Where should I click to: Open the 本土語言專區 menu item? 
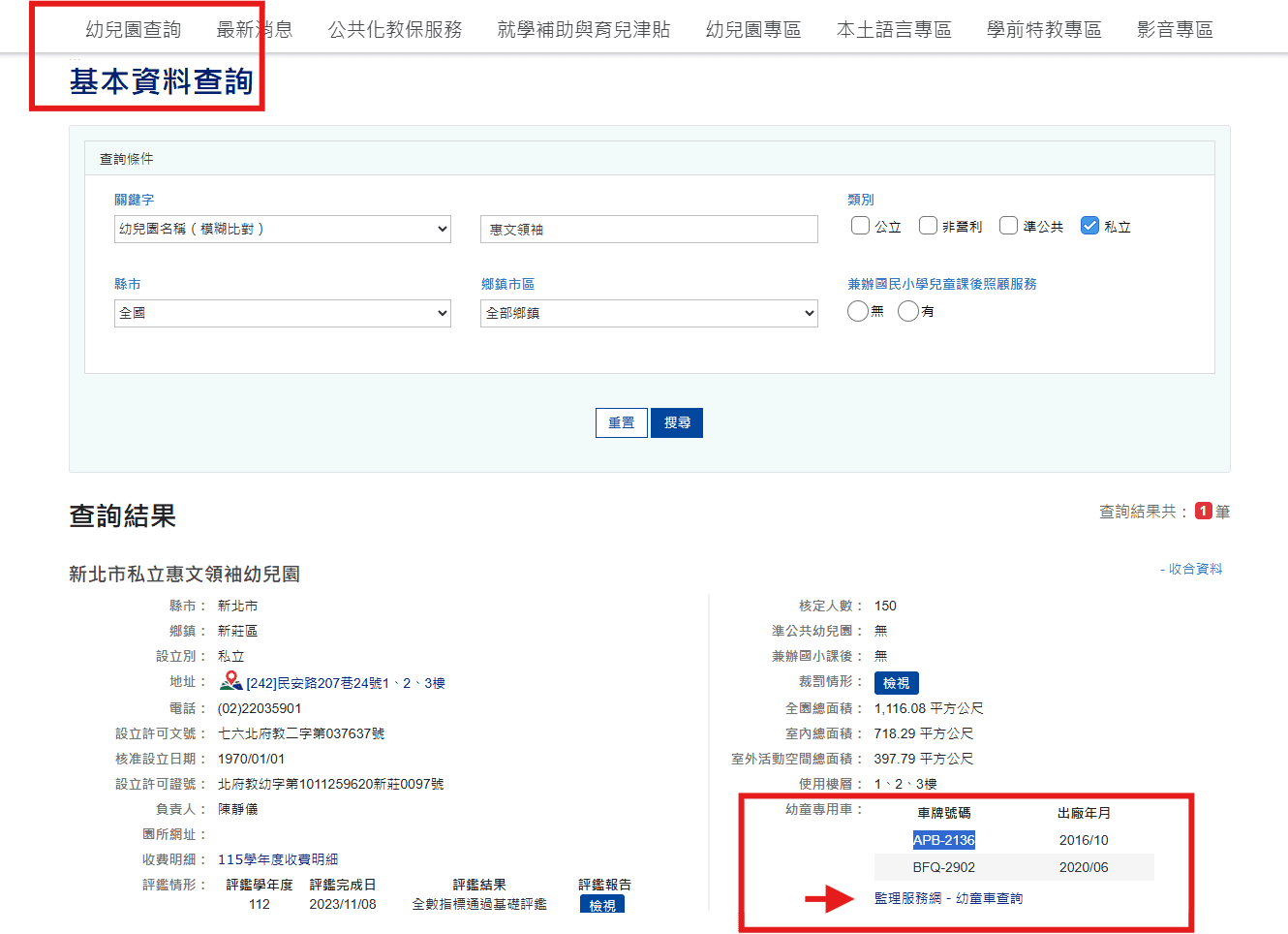pyautogui.click(x=894, y=29)
